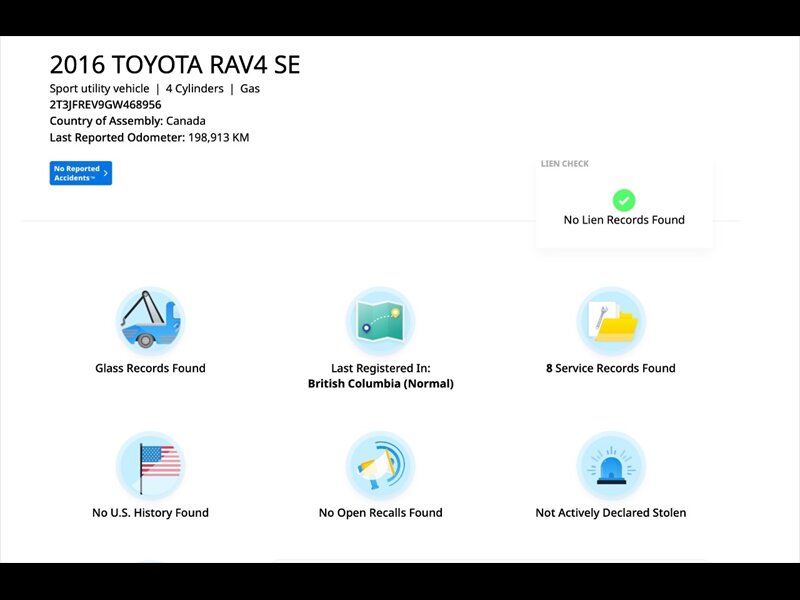Click the "Gas" fuel type text
This screenshot has height=600, width=800.
pyautogui.click(x=250, y=88)
